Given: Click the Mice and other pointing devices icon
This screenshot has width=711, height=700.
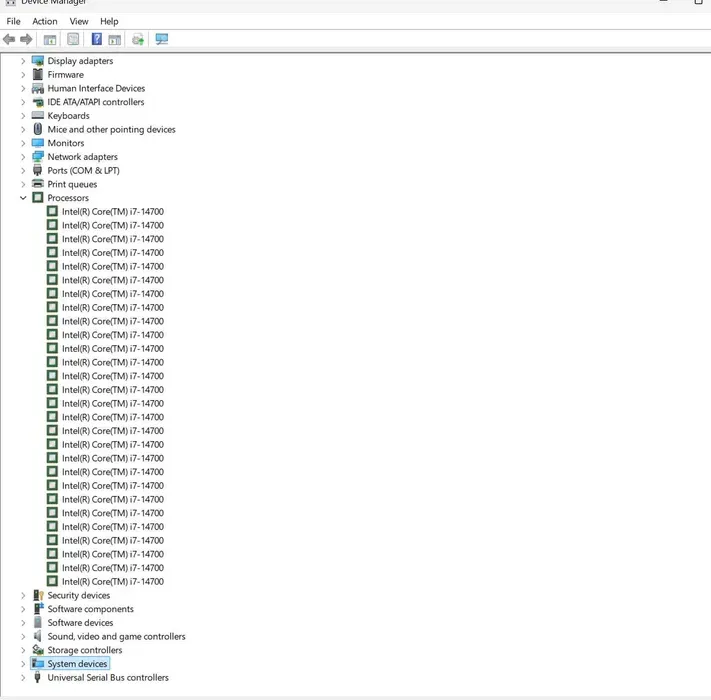Looking at the screenshot, I should 38,129.
